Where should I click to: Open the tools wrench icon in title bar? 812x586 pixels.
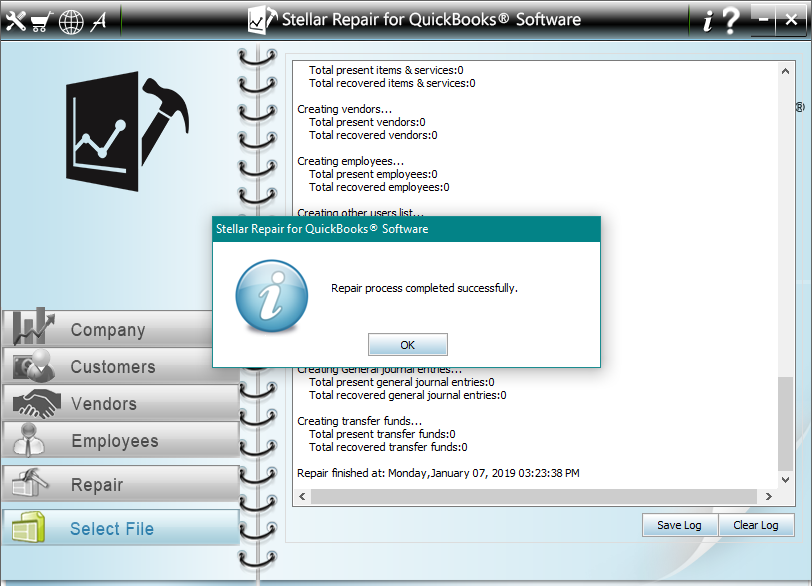16,21
